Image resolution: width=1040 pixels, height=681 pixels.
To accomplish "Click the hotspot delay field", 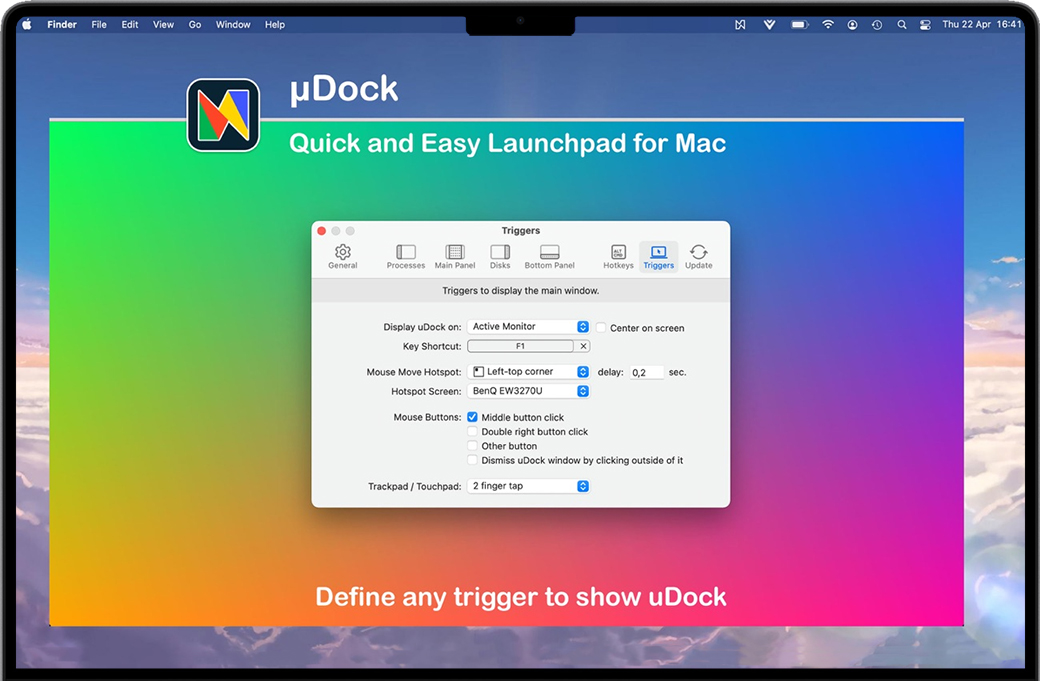I will [x=646, y=373].
